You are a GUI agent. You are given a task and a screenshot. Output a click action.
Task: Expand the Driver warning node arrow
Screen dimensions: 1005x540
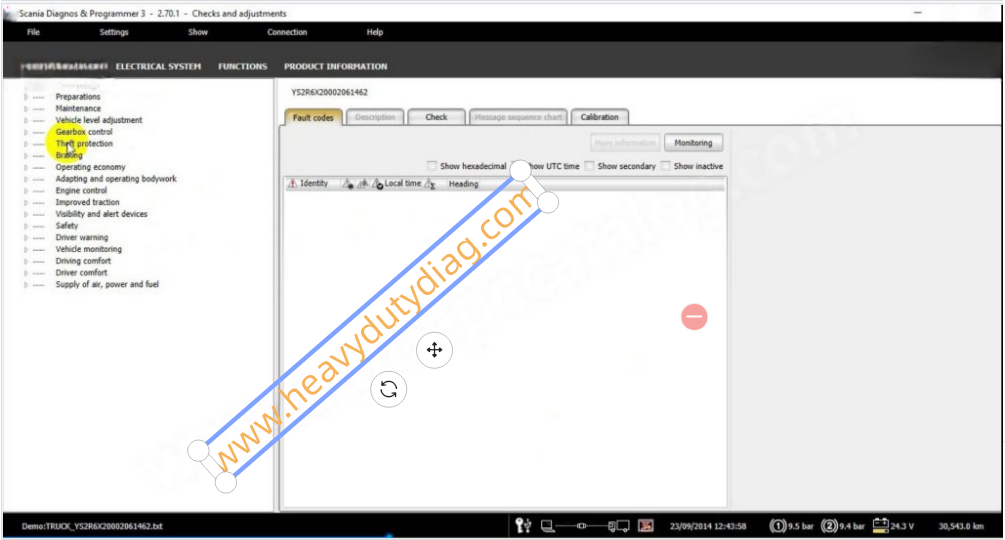[26, 237]
